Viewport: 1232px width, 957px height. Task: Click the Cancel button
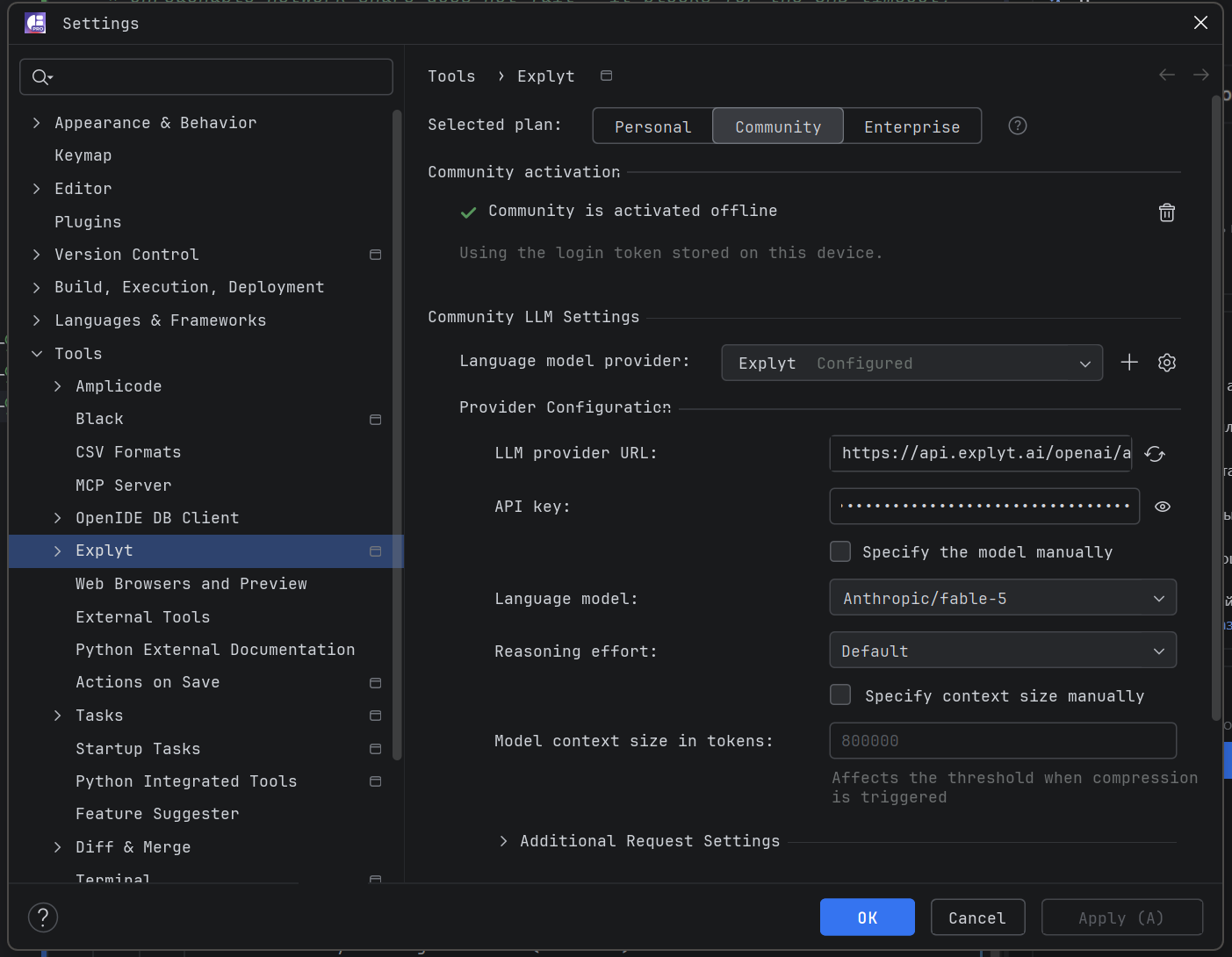click(977, 917)
